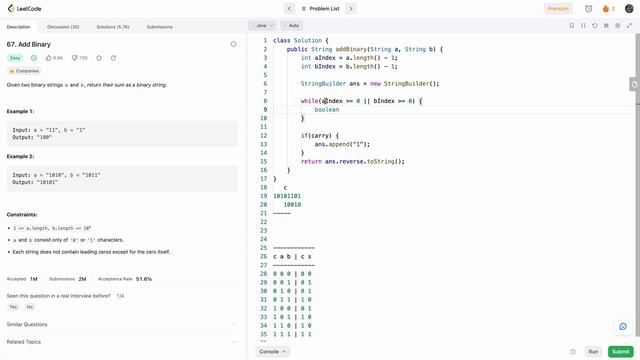Click the Example 1 code block
This screenshot has width=640, height=360.
point(122,133)
